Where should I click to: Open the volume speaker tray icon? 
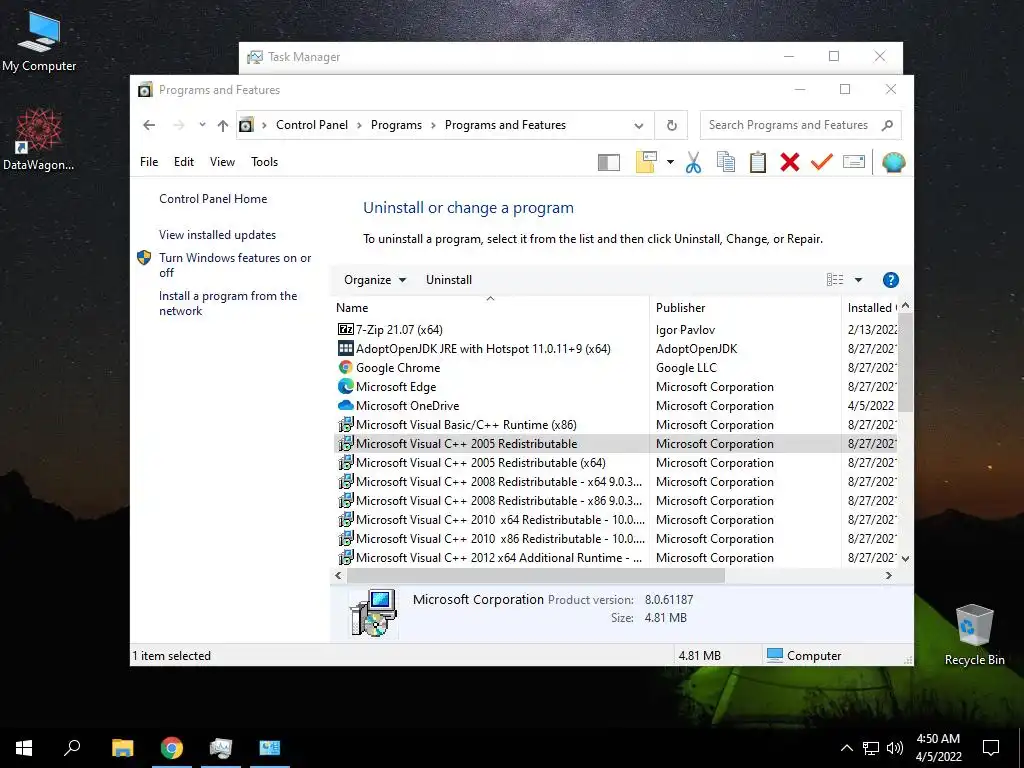point(895,748)
